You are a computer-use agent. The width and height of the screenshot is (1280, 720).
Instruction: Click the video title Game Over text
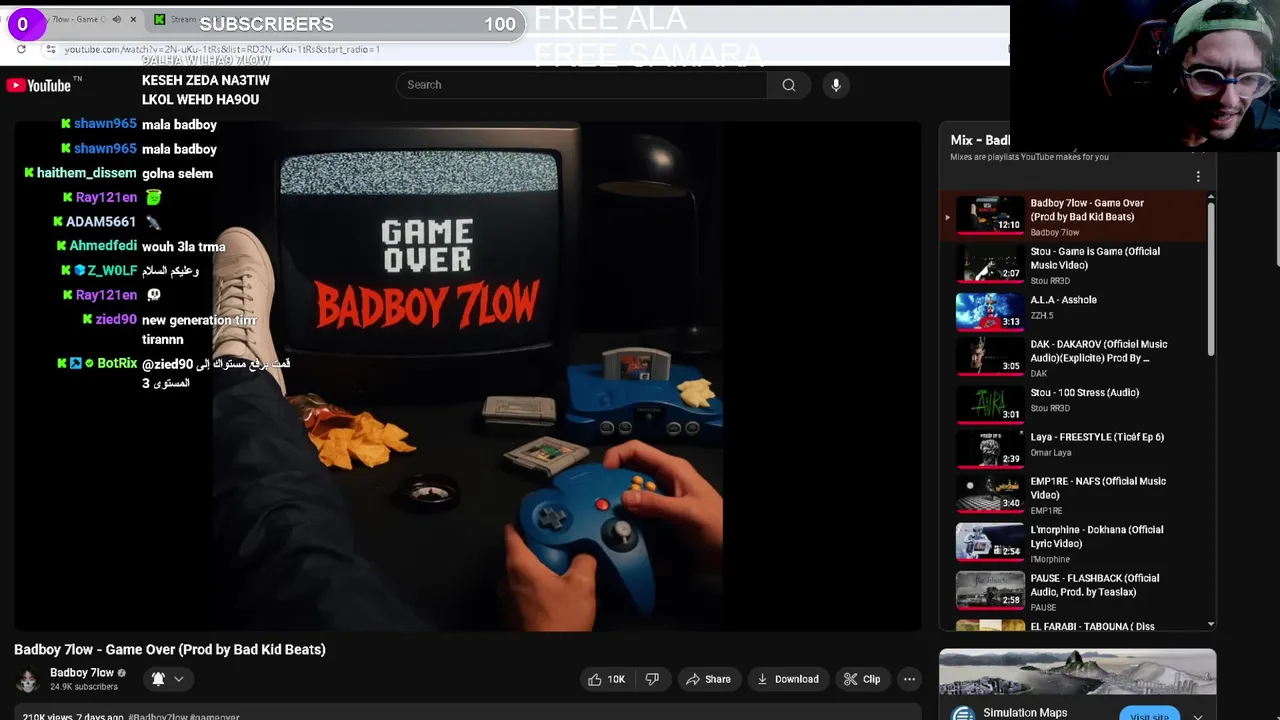point(170,649)
